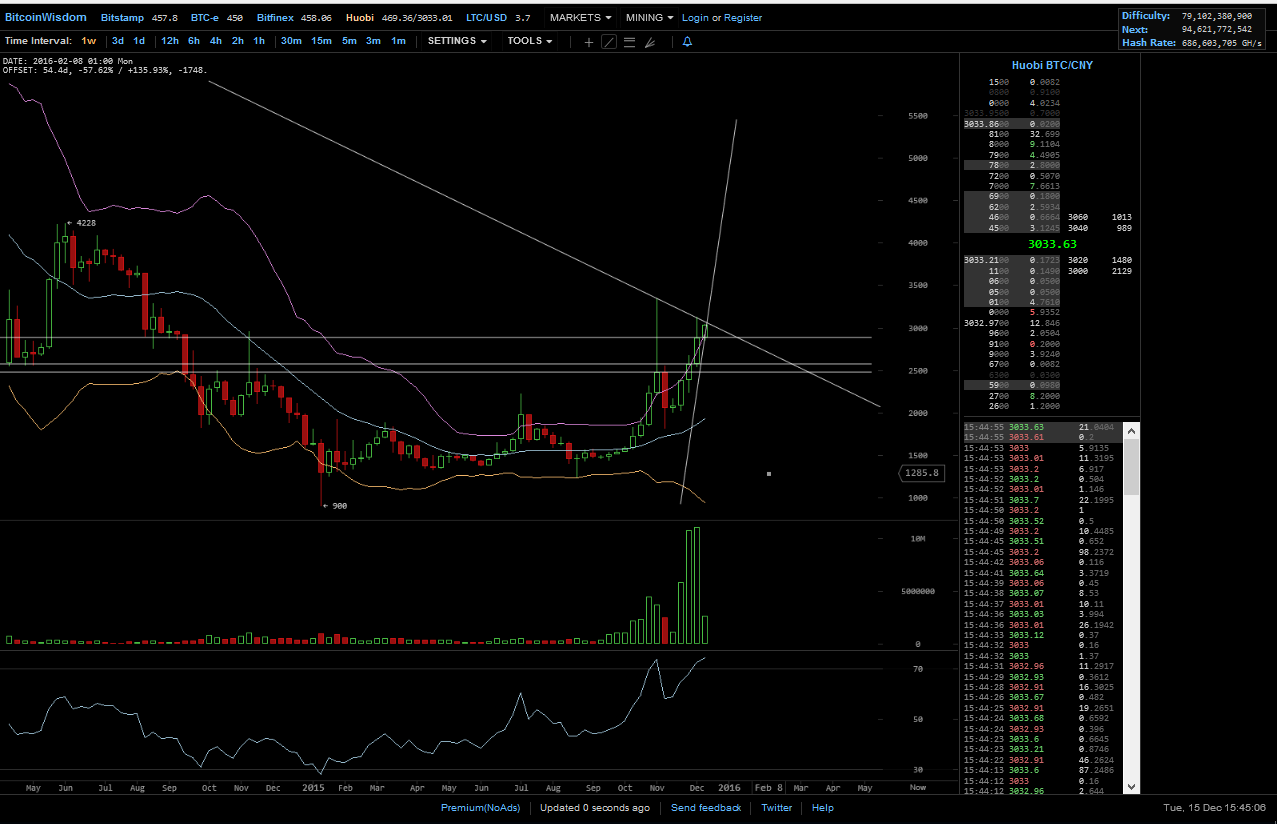This screenshot has height=824, width=1277.
Task: Click the 3000 bid depth row
Action: tap(1098, 271)
